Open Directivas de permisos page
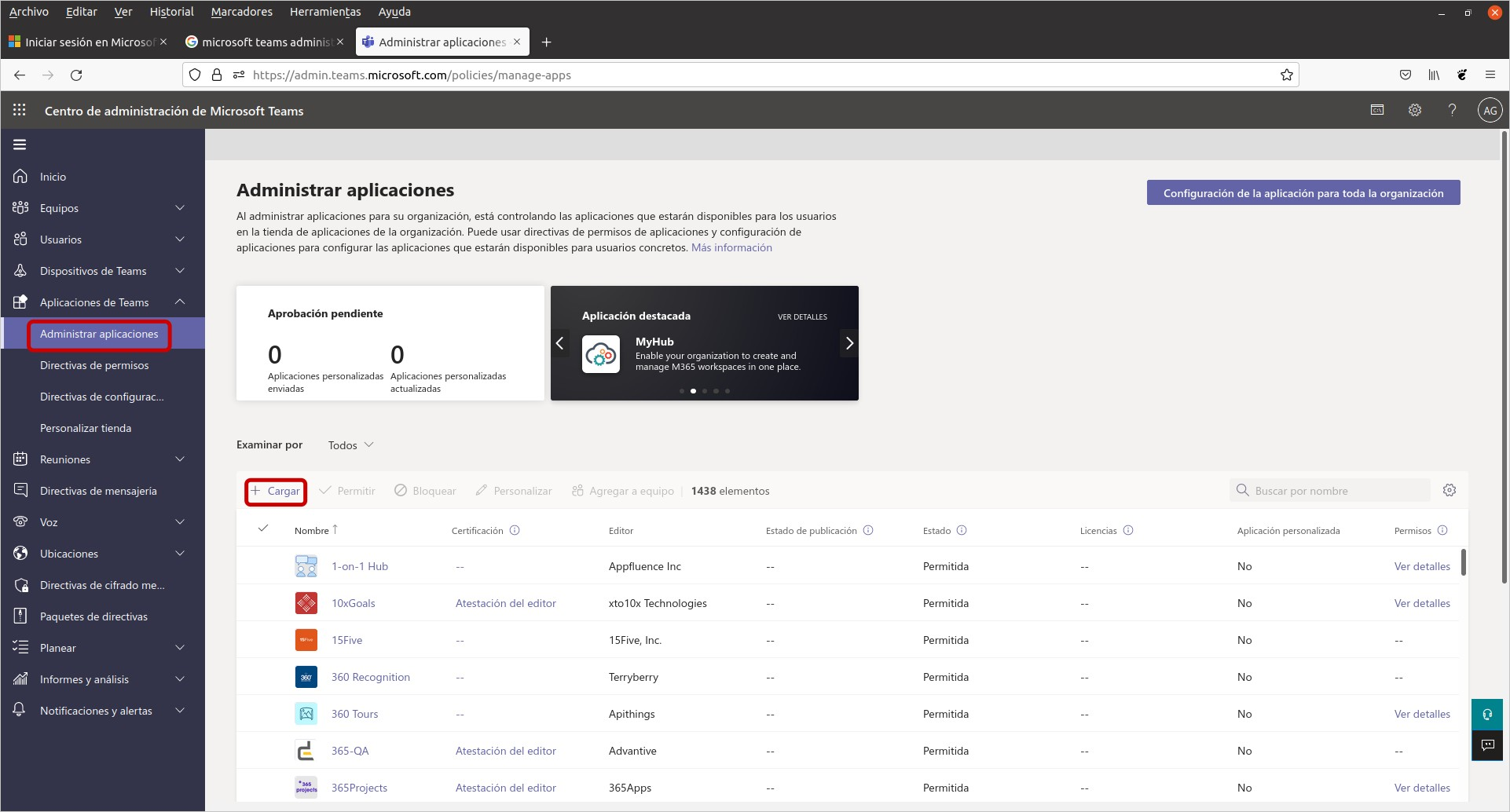The height and width of the screenshot is (812, 1510). [x=94, y=365]
